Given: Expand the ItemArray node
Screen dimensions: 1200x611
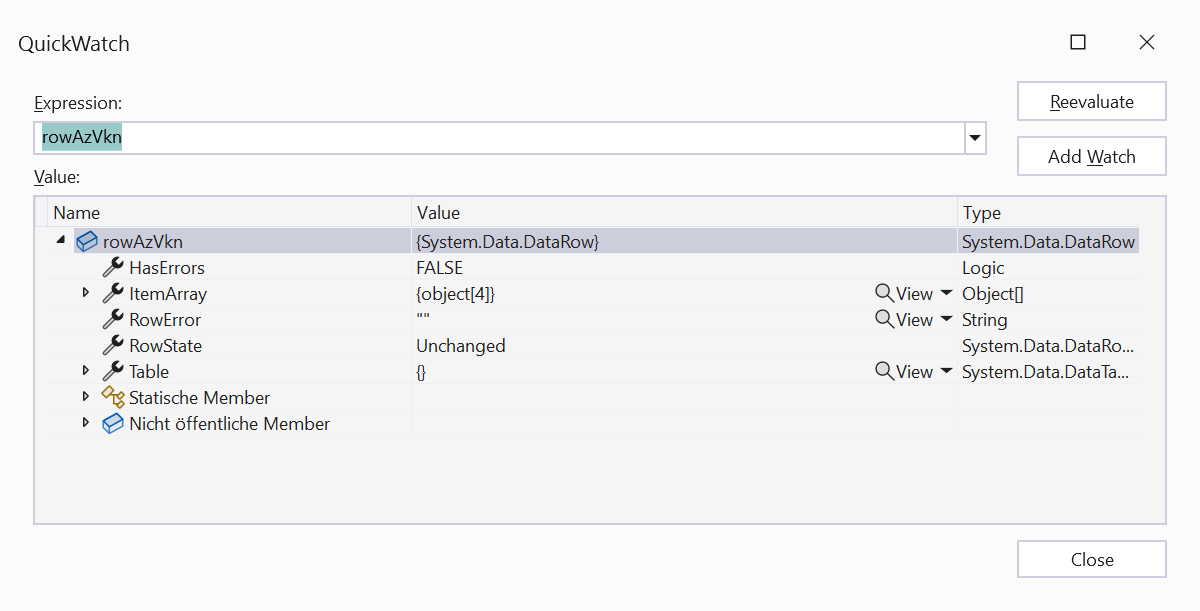Looking at the screenshot, I should click(86, 293).
